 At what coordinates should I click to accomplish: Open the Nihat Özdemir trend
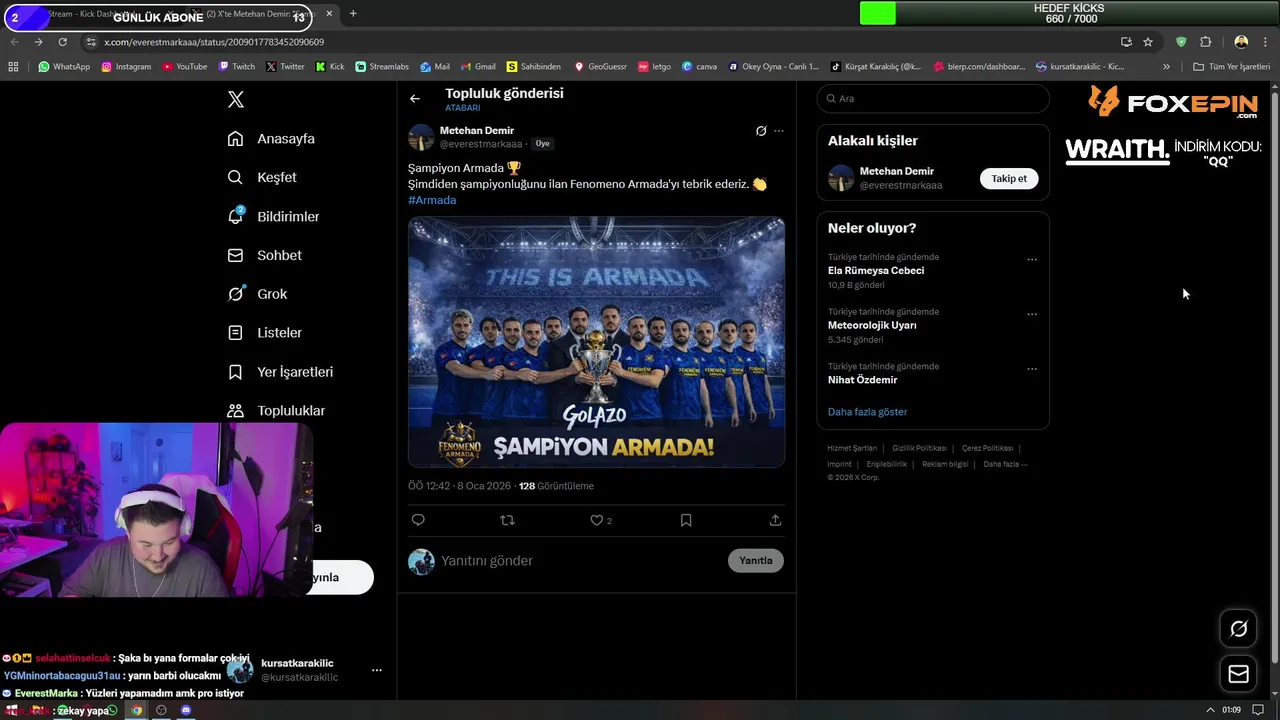[862, 380]
